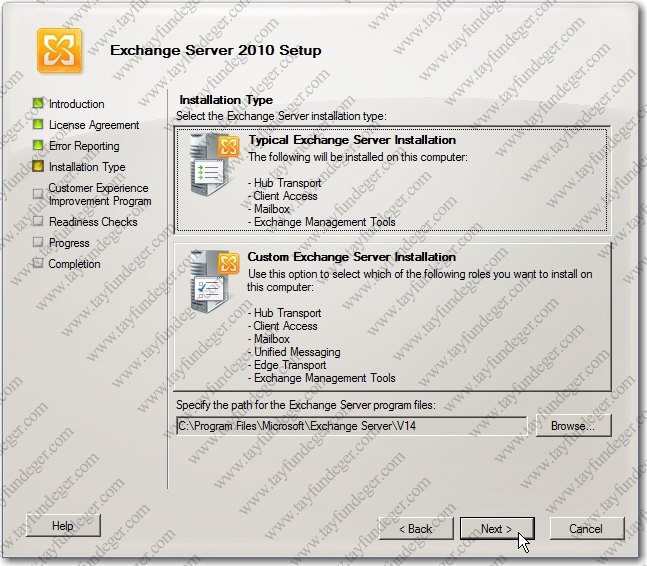Click the Completion step indicator square
Image resolution: width=647 pixels, height=566 pixels.
[x=38, y=263]
